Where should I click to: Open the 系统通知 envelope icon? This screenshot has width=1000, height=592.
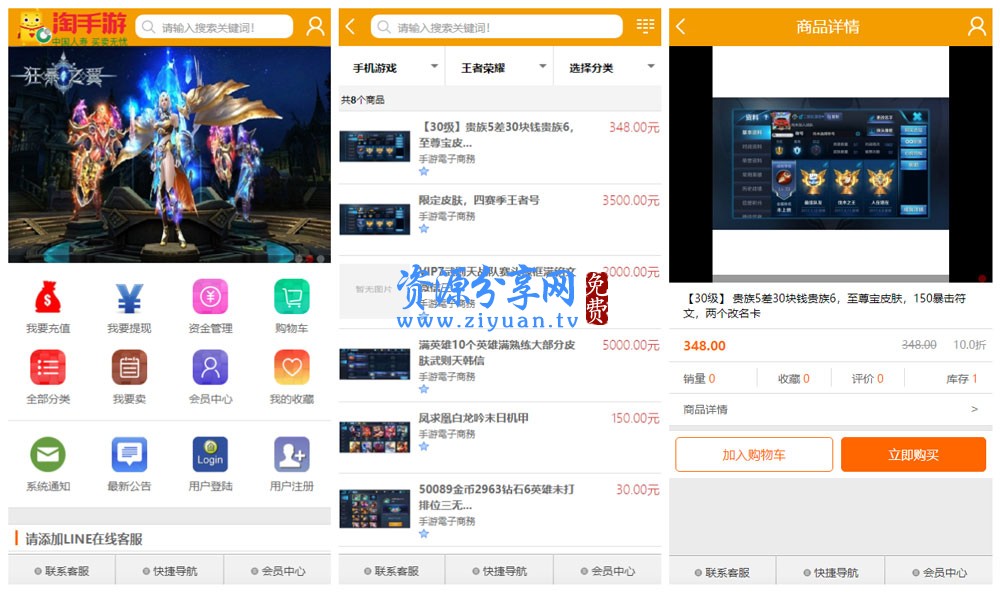[x=48, y=454]
